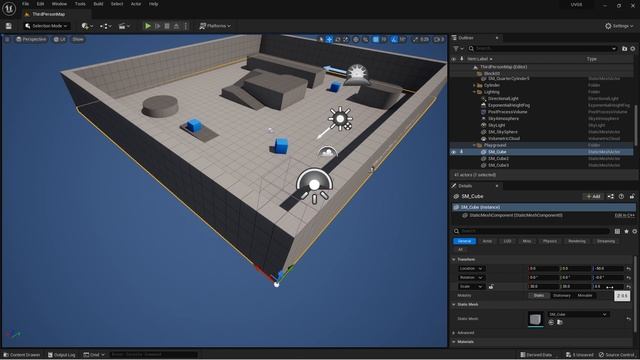Click the Details search field
640x360 pixels.
pos(532,231)
